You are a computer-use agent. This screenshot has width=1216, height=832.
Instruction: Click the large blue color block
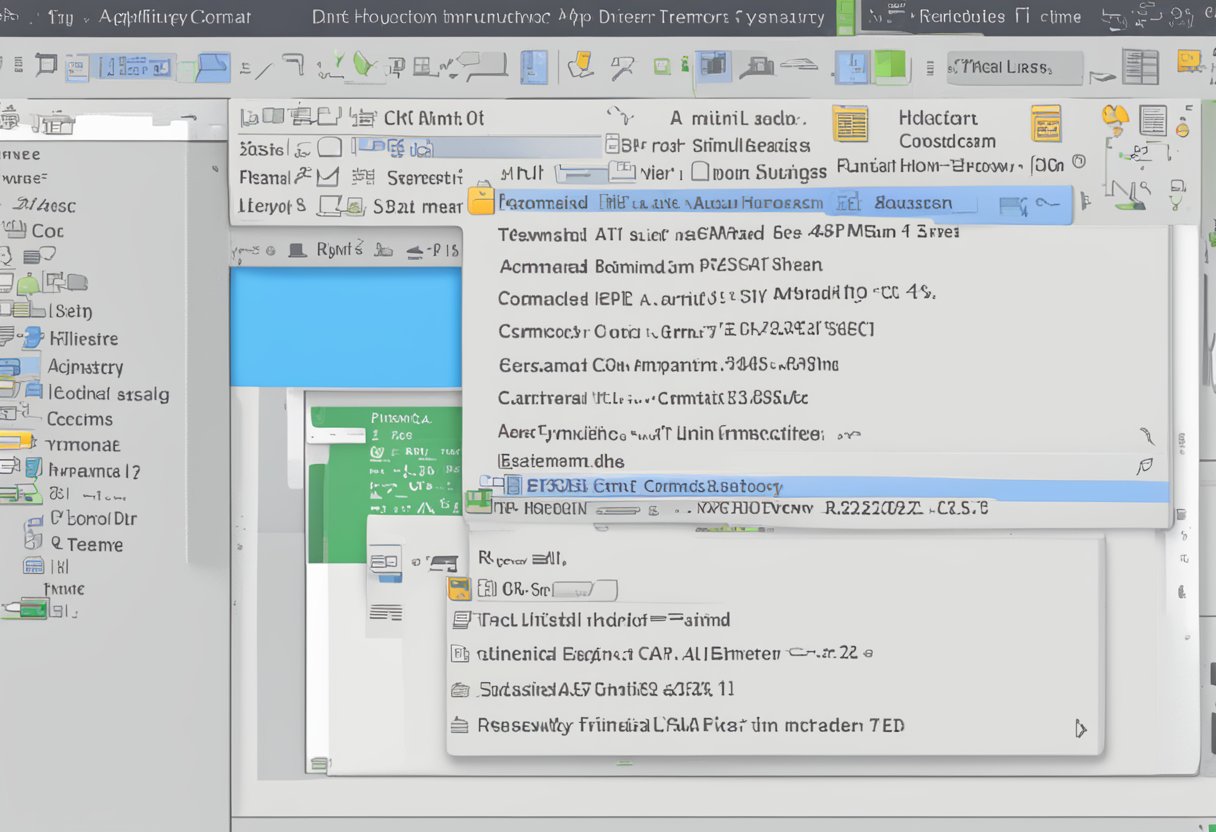click(x=346, y=326)
